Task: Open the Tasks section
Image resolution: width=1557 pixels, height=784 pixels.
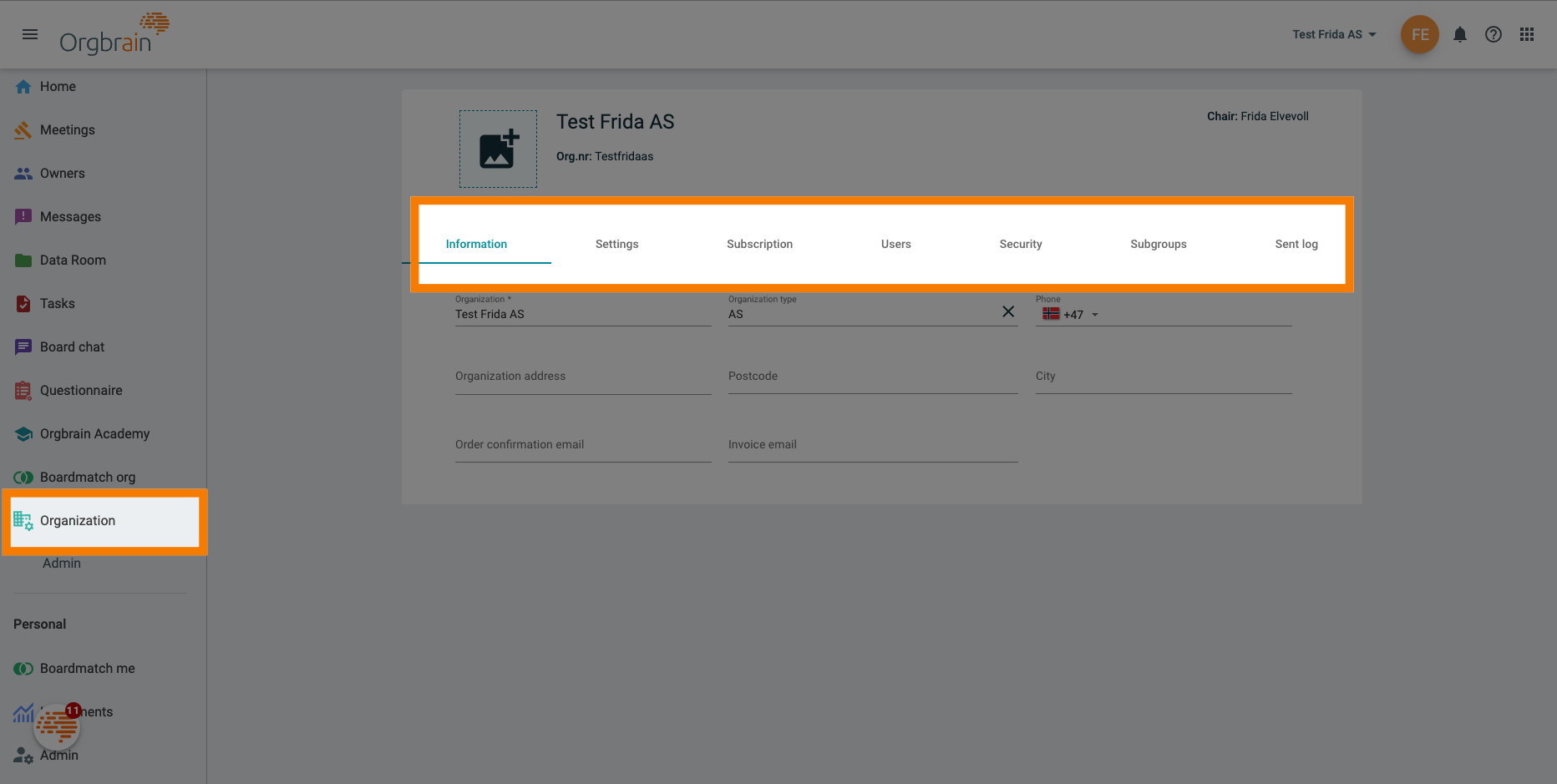Action: click(x=57, y=303)
